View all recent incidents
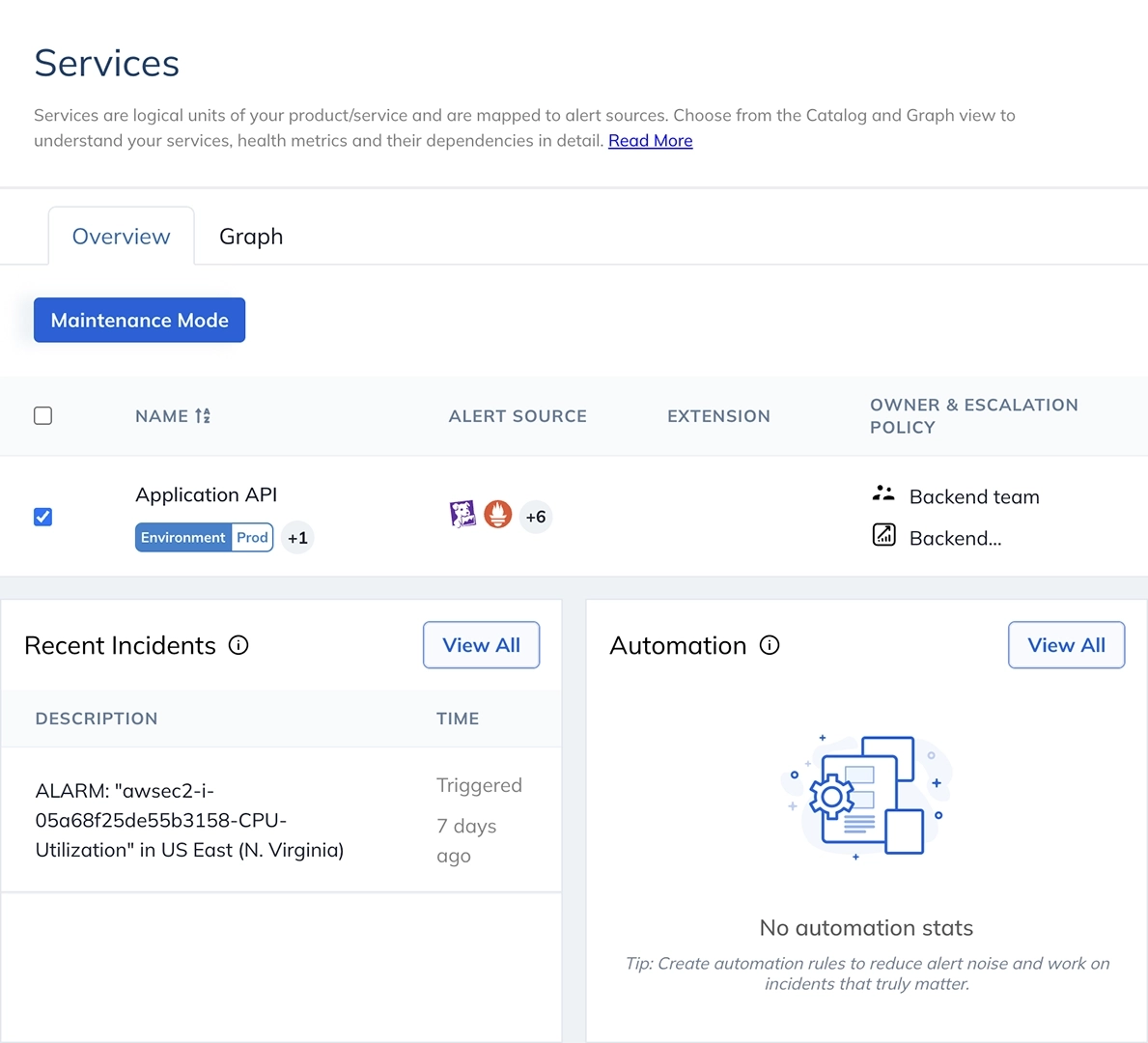1148x1043 pixels. (481, 645)
